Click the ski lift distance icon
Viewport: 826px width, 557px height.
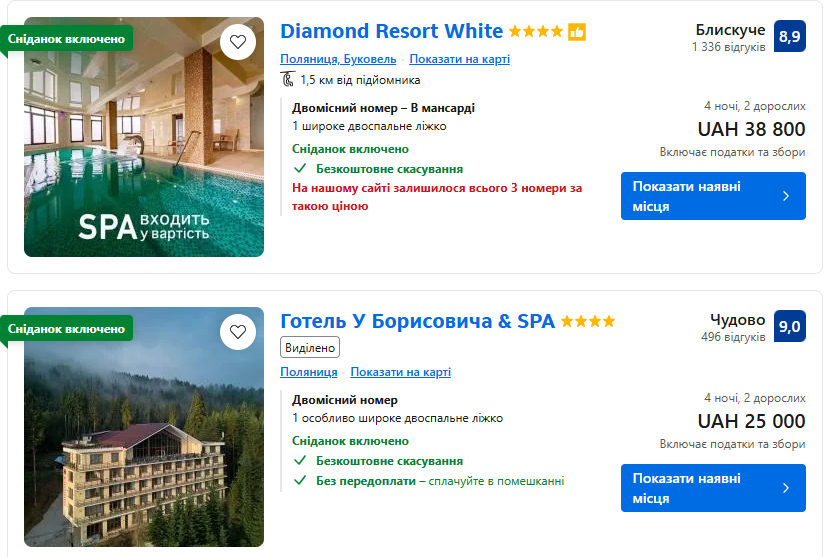point(287,80)
